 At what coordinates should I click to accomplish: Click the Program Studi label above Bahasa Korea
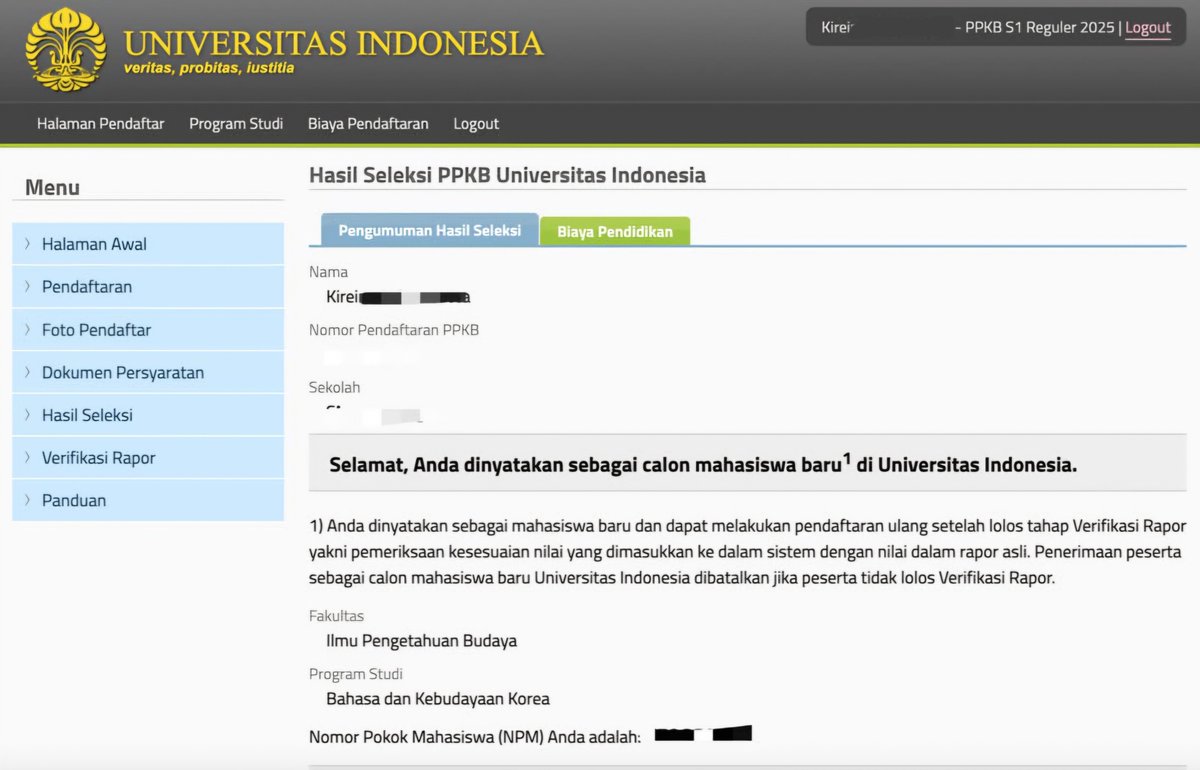click(356, 674)
